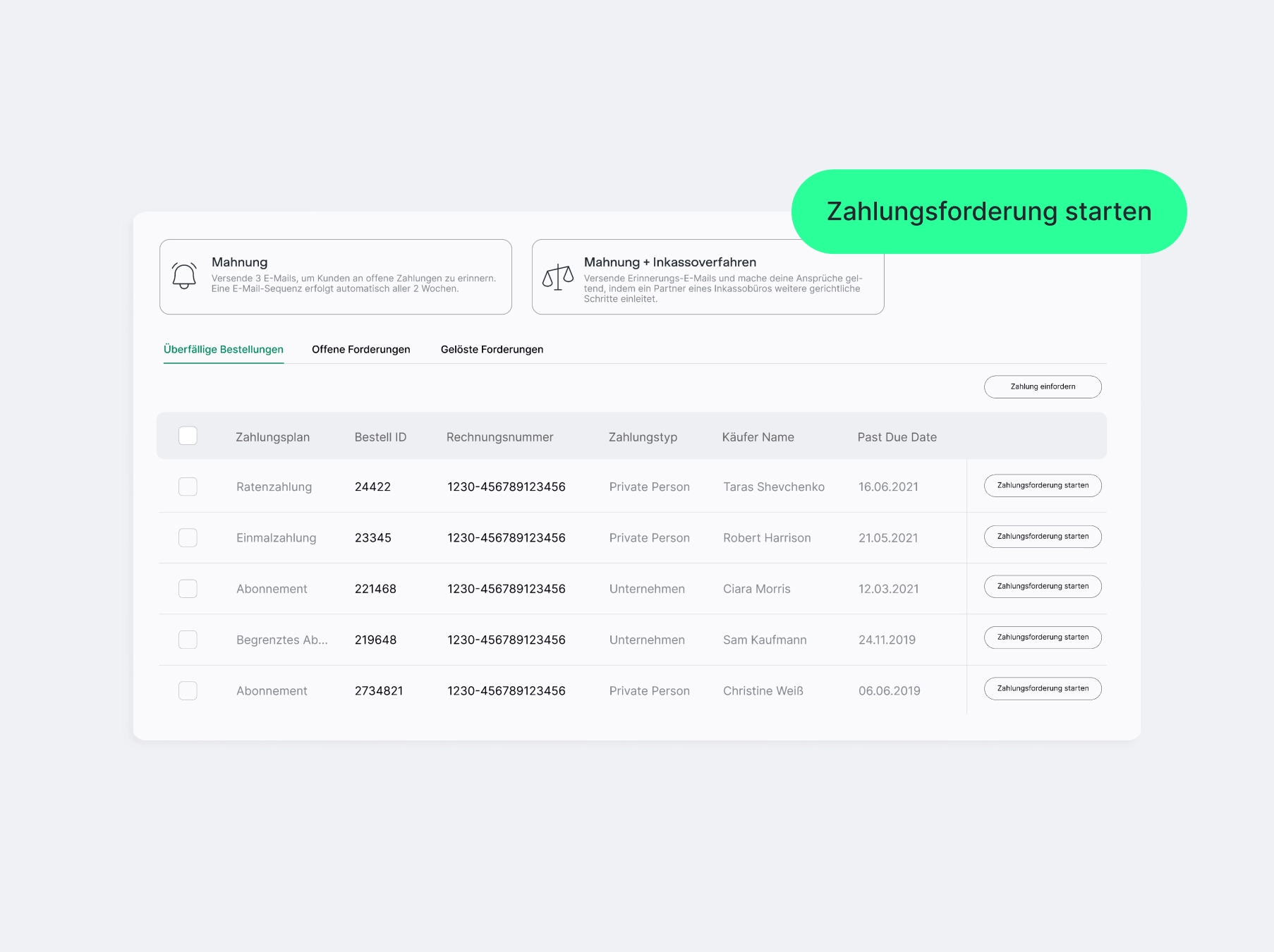Open the Gelöste Forderungen tab
Viewport: 1274px width, 952px height.
492,349
